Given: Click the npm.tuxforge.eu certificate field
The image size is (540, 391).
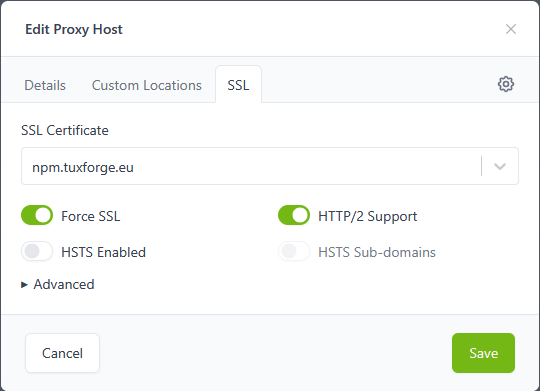Looking at the screenshot, I should pyautogui.click(x=270, y=166).
